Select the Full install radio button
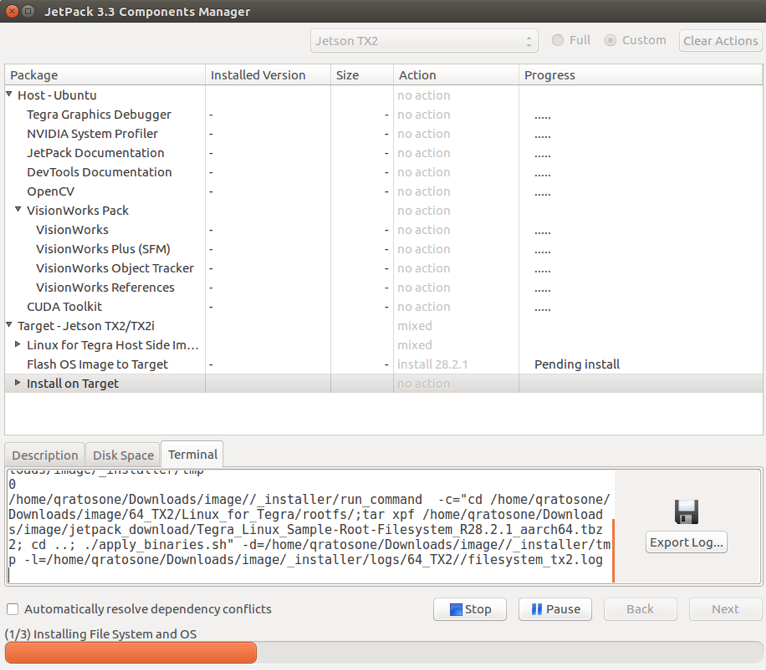Image resolution: width=766 pixels, height=670 pixels. coord(558,41)
